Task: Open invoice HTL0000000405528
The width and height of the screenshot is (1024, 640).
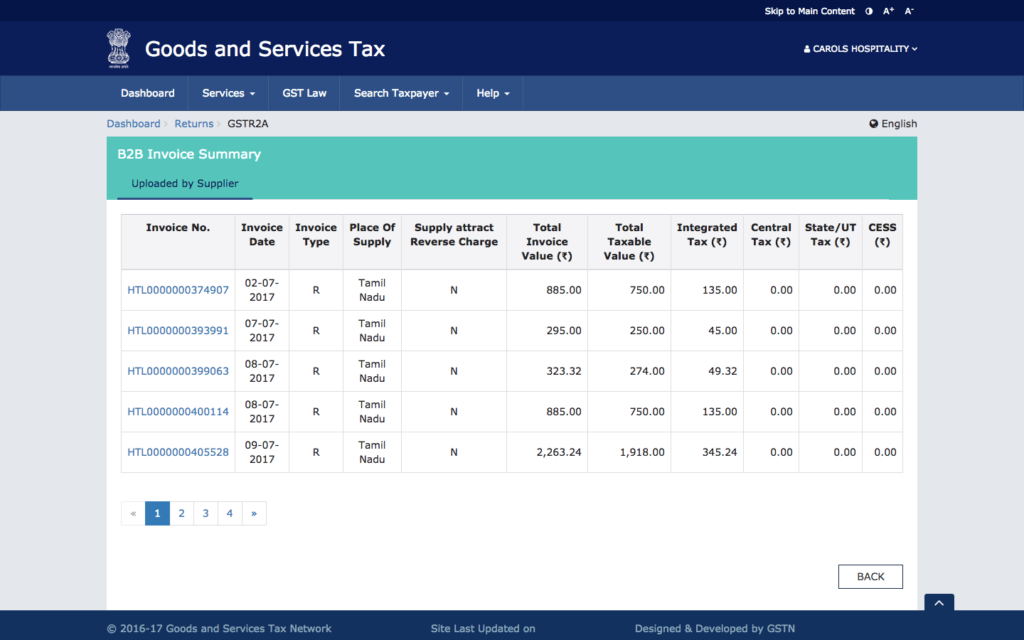Action: tap(178, 452)
